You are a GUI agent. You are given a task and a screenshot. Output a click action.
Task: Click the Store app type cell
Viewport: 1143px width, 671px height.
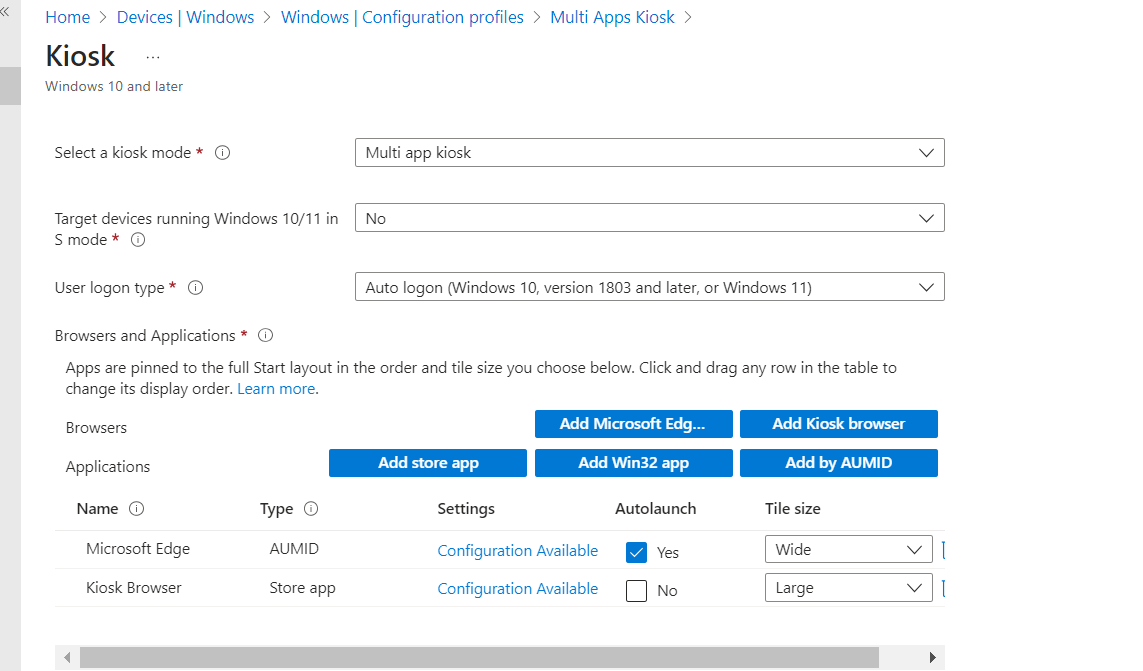click(x=303, y=588)
